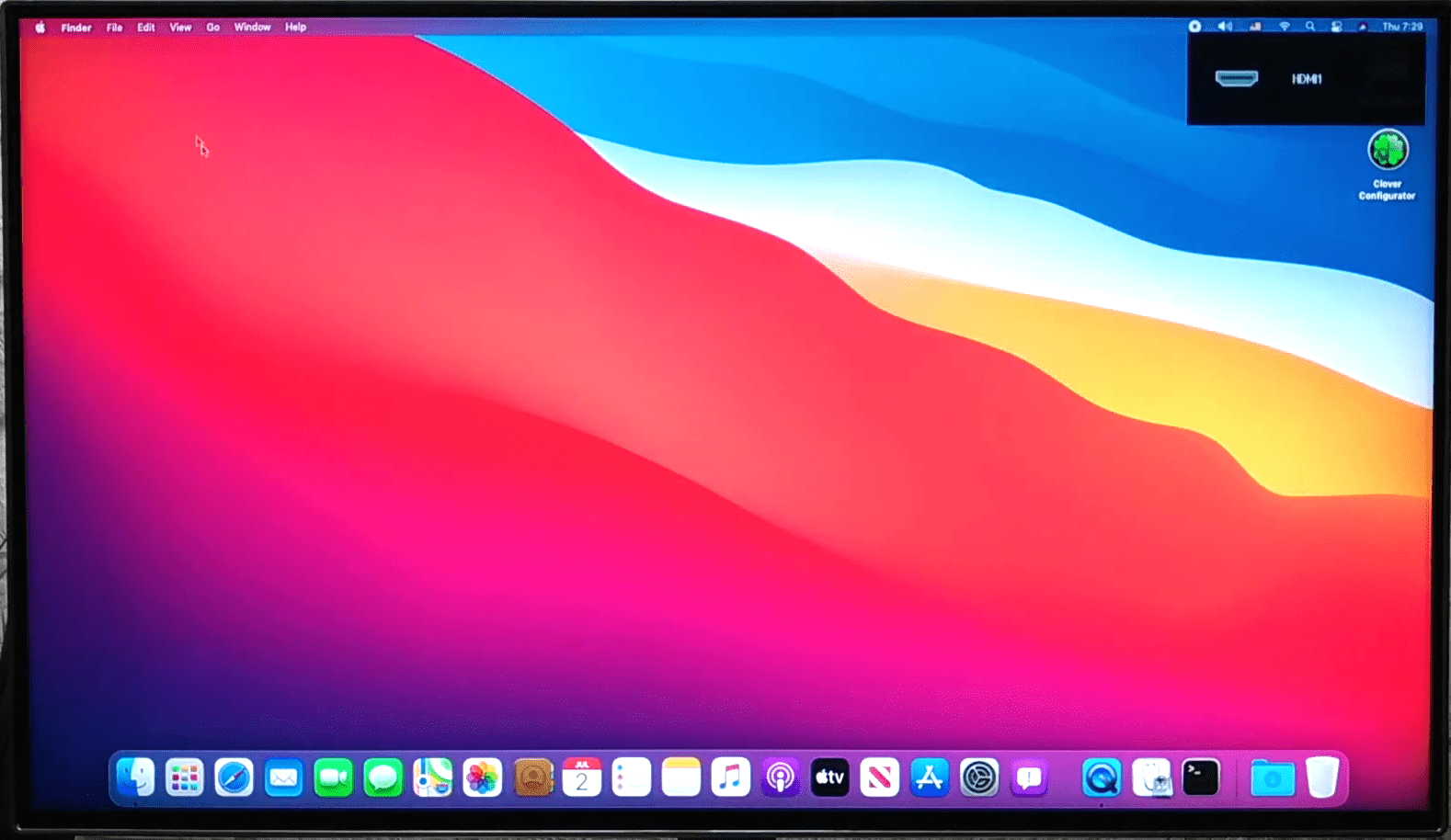Open Spotlight search in menu bar
Viewport: 1451px width, 840px height.
click(1309, 27)
